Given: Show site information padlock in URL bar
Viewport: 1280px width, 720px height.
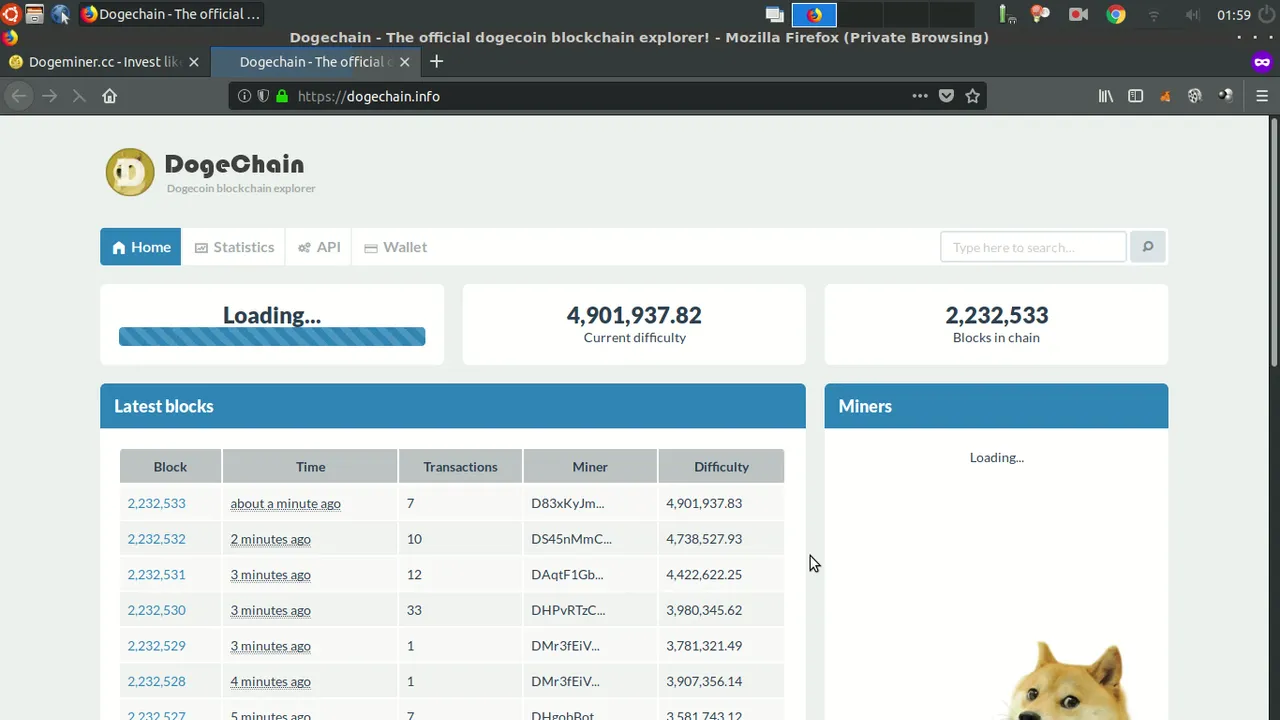Looking at the screenshot, I should 282,96.
